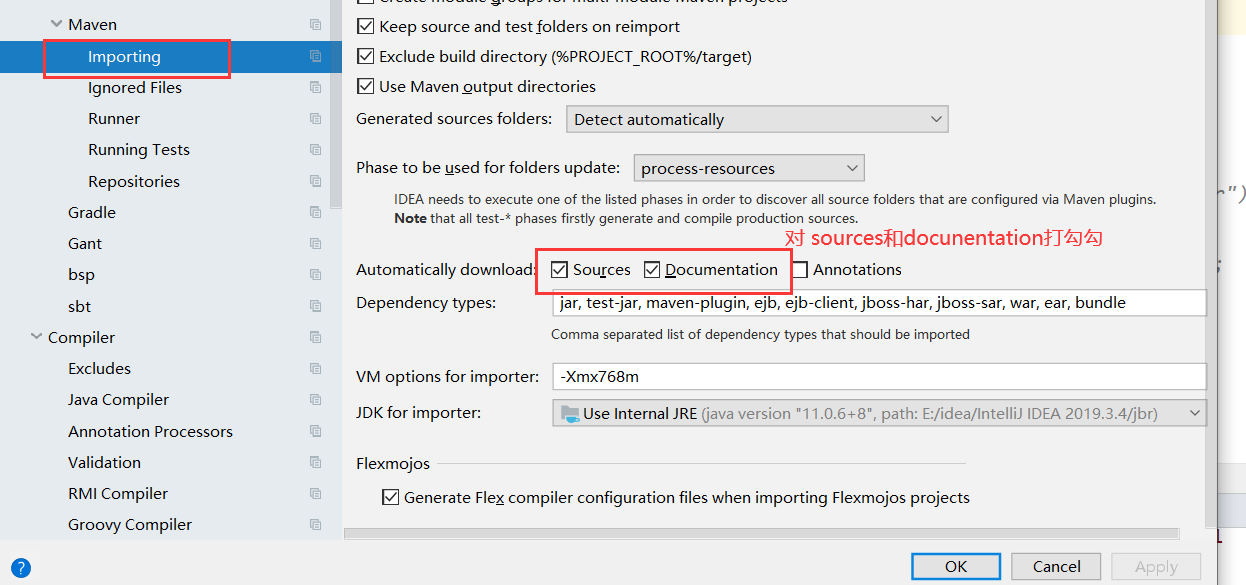Click the VM options for importer field
Image resolution: width=1246 pixels, height=585 pixels.
879,377
